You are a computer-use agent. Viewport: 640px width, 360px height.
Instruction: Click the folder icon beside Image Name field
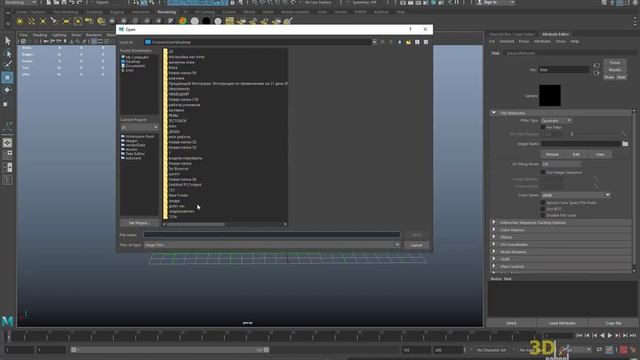coord(625,144)
